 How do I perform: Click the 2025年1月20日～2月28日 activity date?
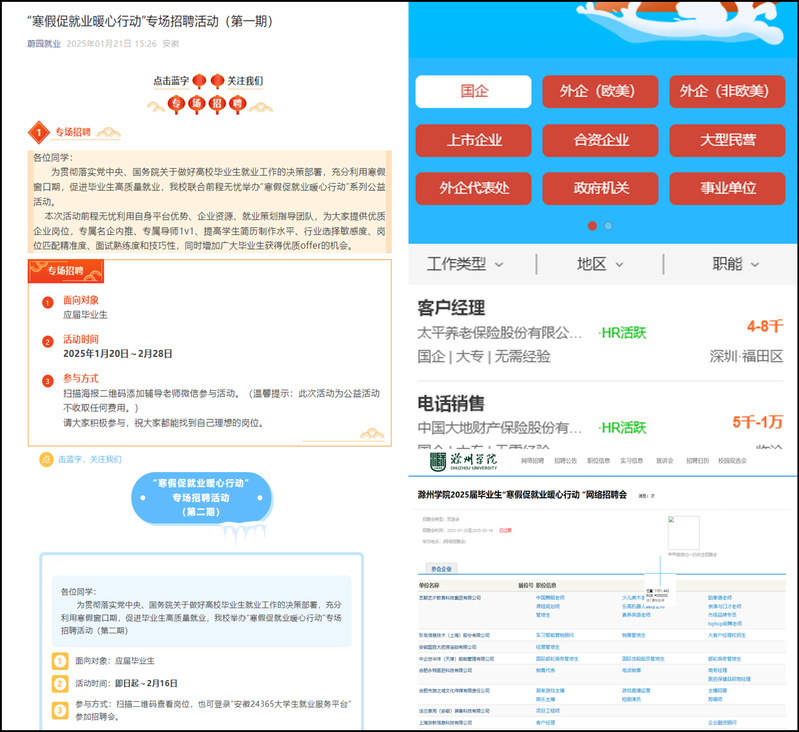click(x=118, y=354)
